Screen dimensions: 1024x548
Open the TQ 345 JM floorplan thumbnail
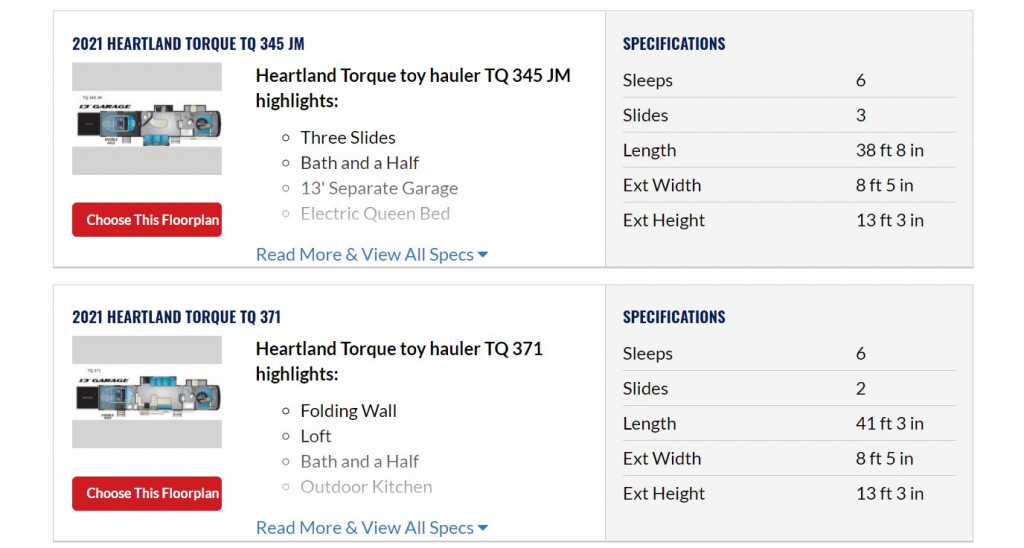point(147,119)
